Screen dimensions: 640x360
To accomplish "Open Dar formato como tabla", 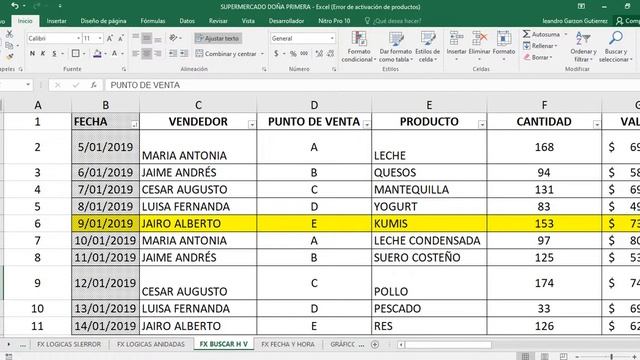I will [x=396, y=47].
